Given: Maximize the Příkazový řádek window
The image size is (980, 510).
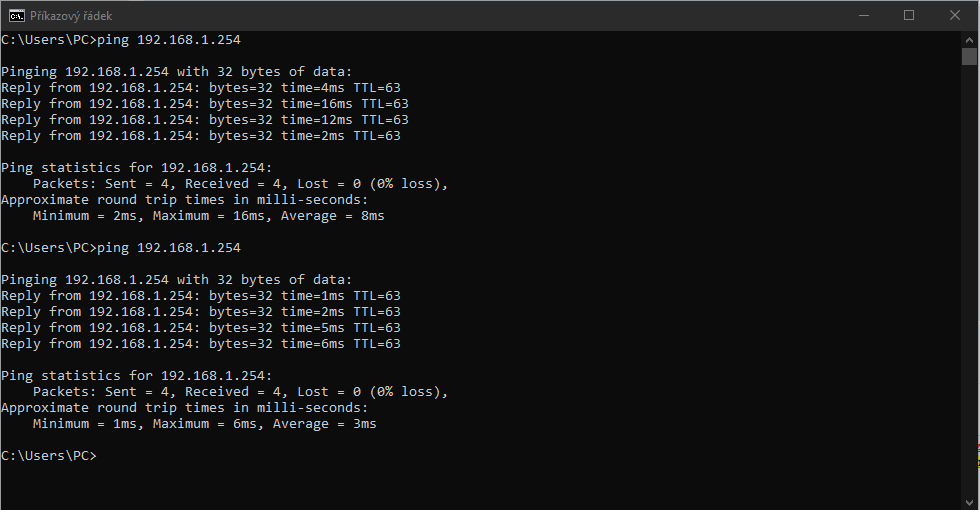Looking at the screenshot, I should 909,15.
